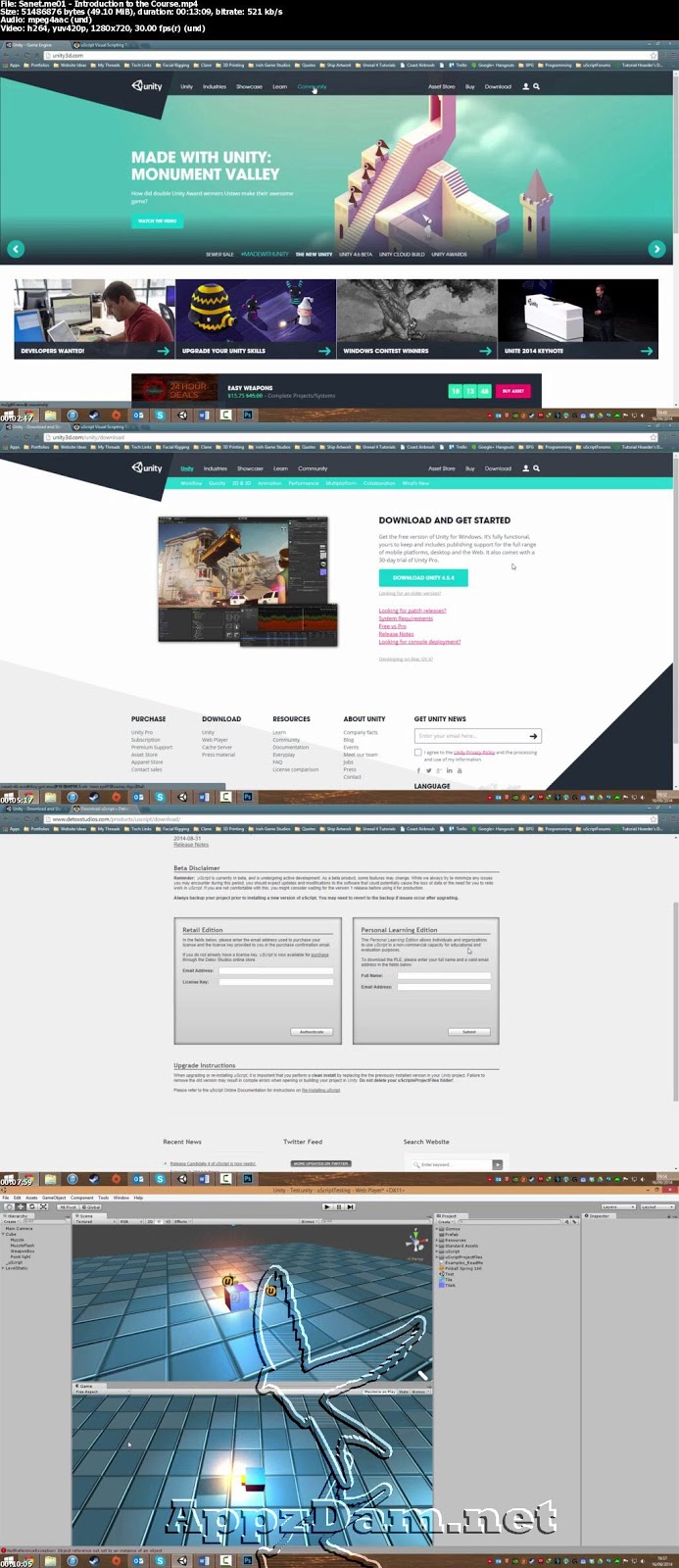Open the Layers dropdown in Unity

click(x=618, y=1207)
